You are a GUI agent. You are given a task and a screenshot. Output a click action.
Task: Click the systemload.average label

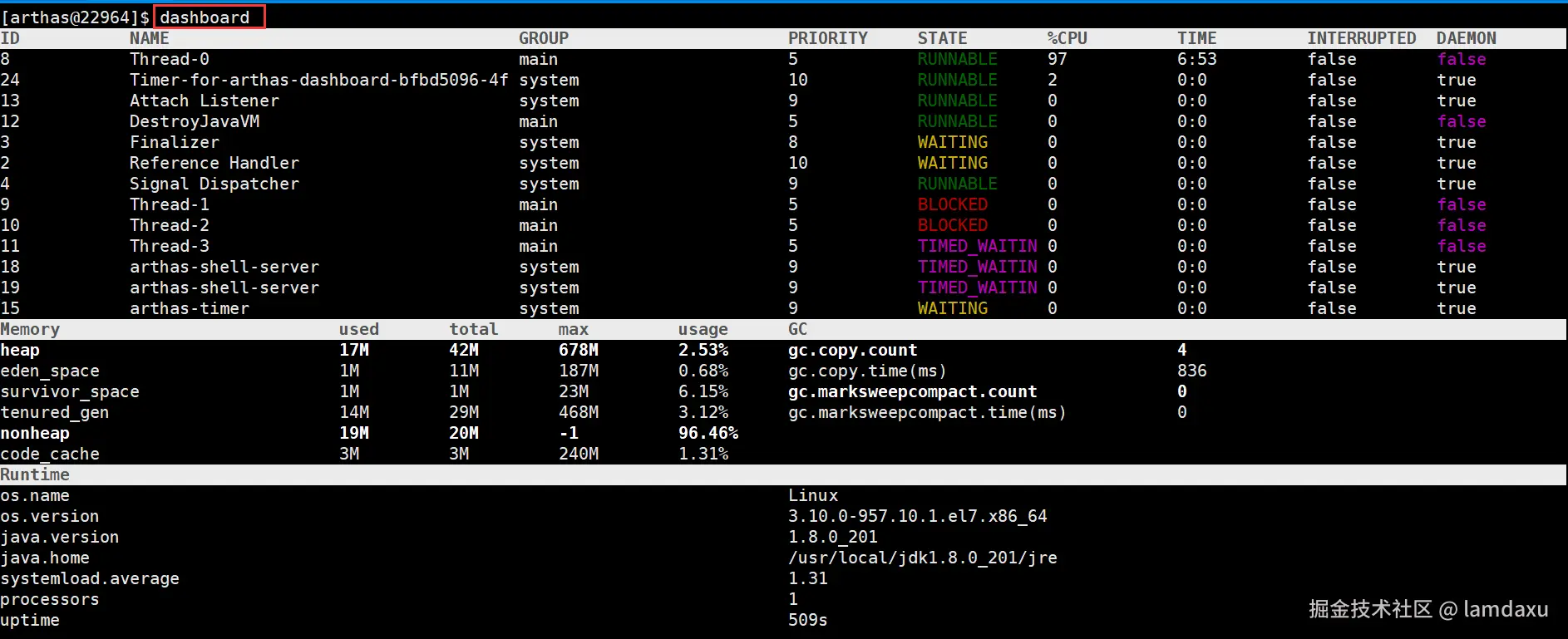coord(90,578)
